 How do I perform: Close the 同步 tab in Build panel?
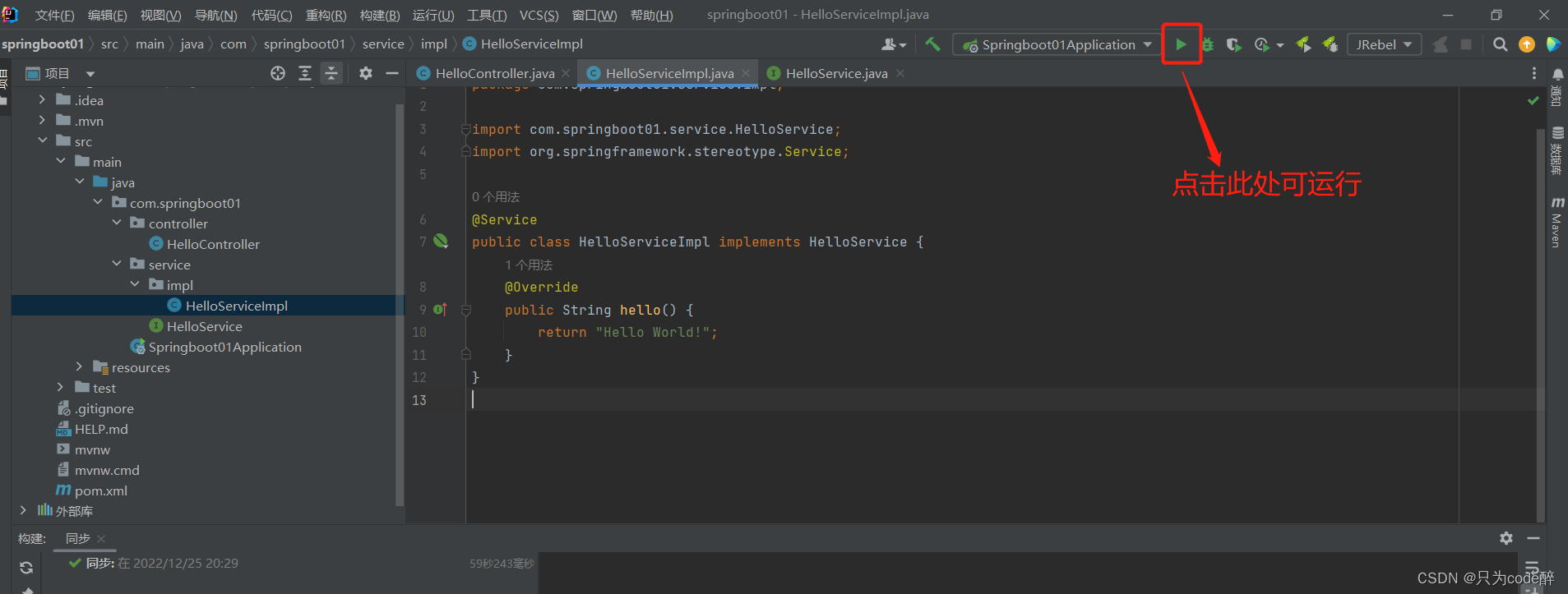click(101, 539)
